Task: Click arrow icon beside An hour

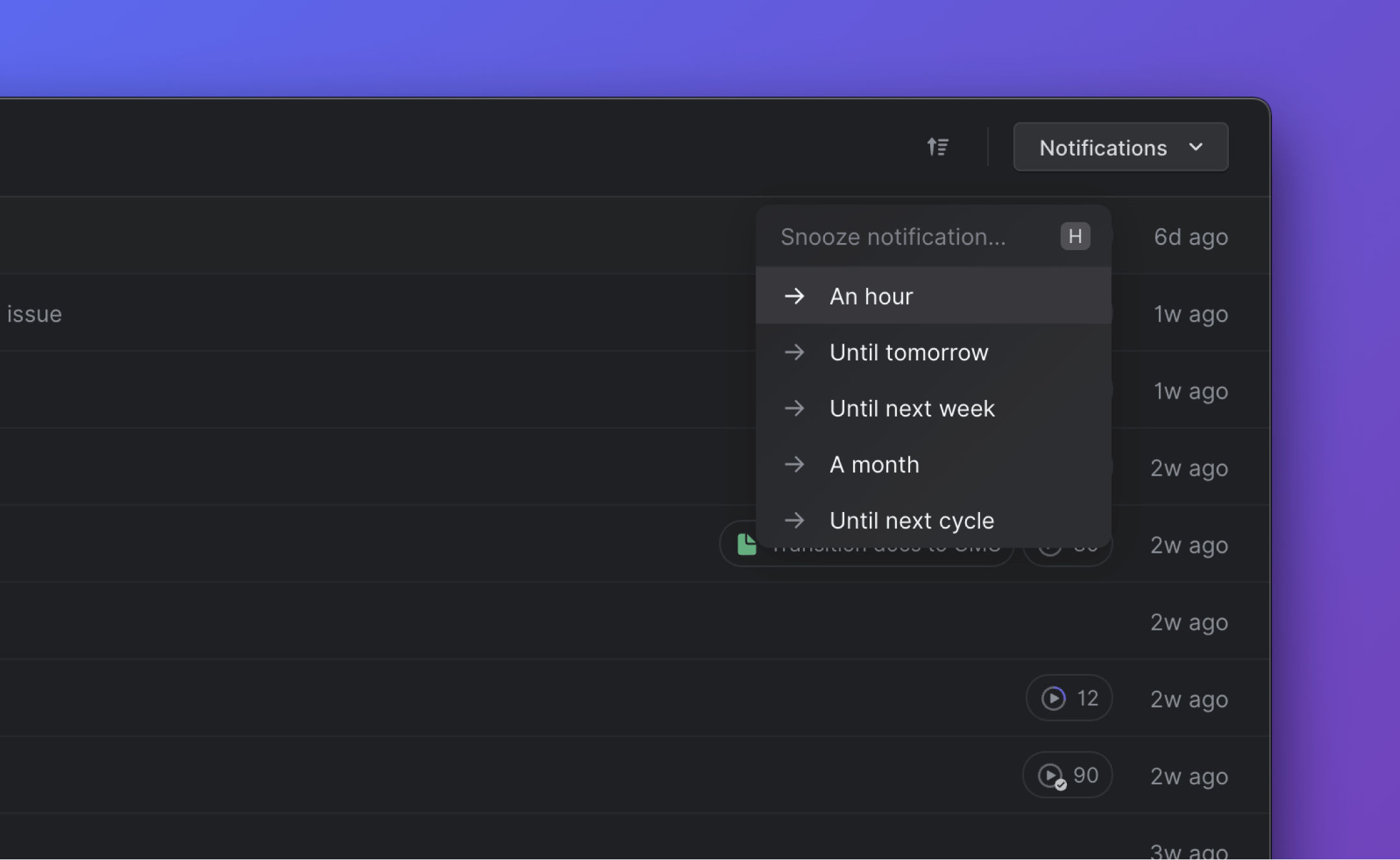Action: [794, 296]
